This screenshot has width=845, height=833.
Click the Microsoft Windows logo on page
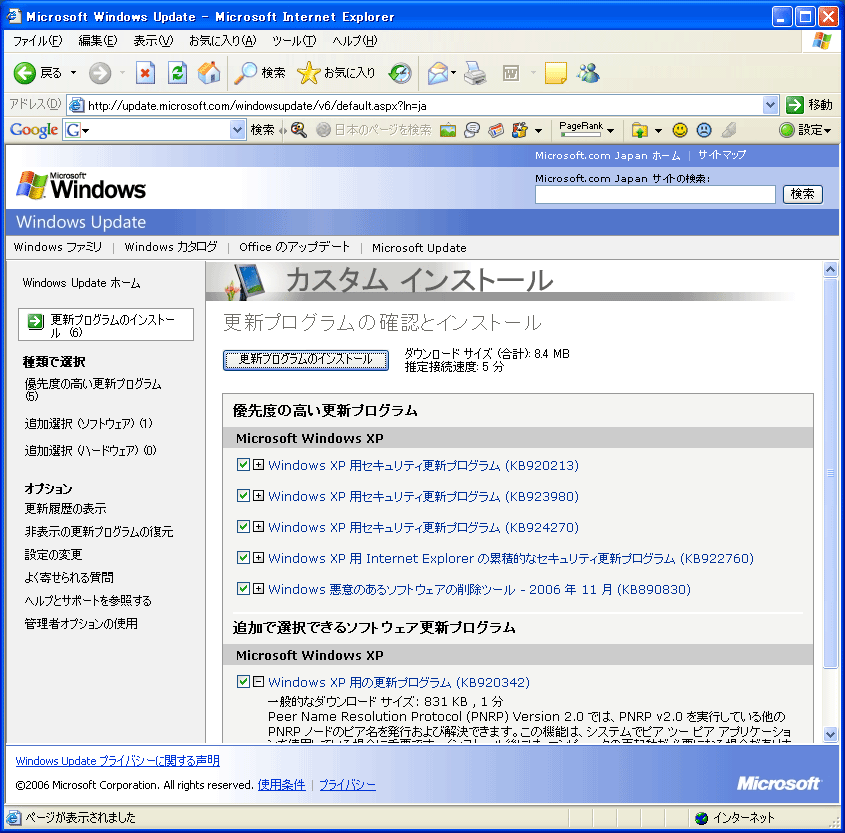81,186
